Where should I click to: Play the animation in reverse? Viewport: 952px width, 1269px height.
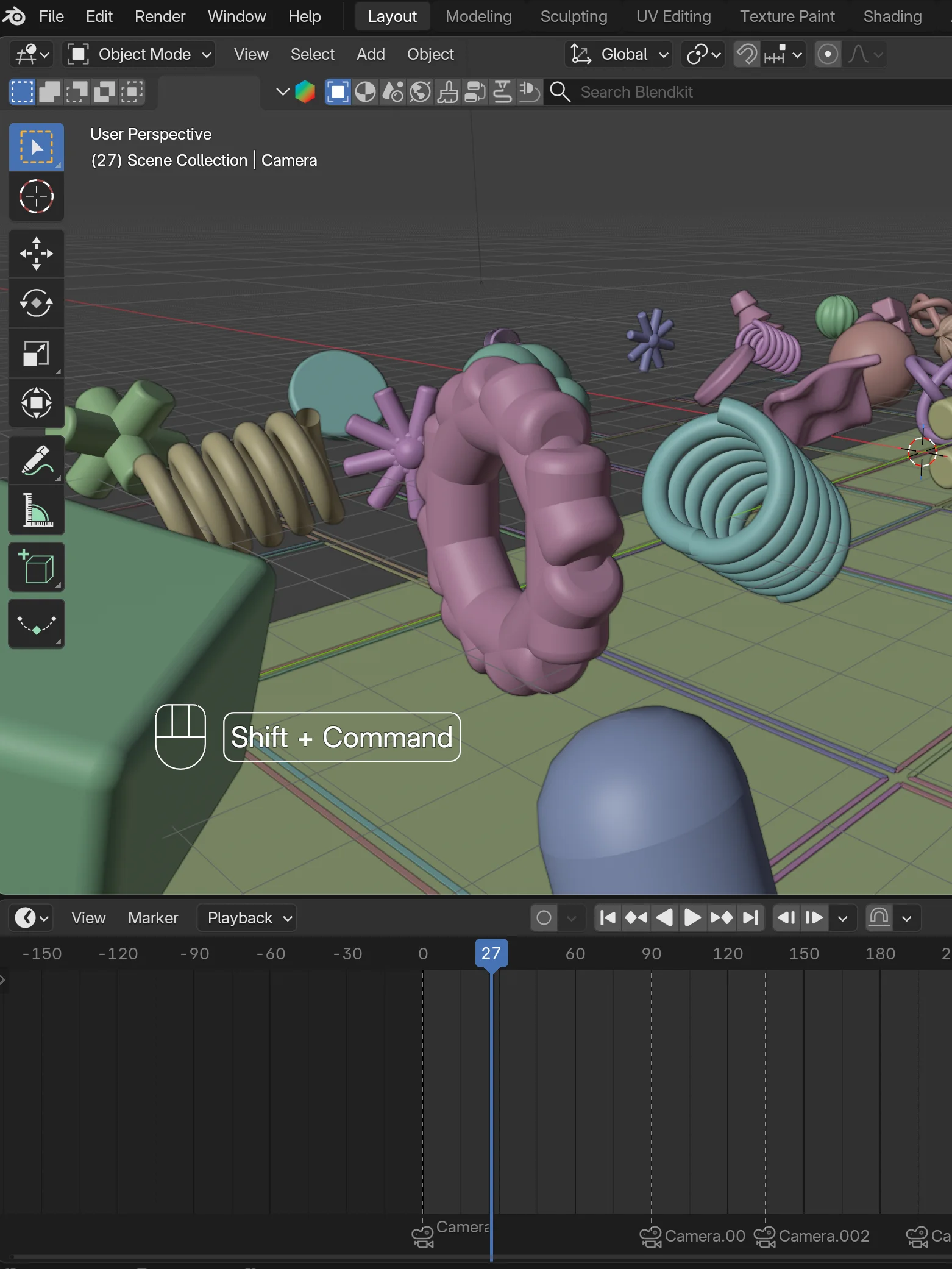664,917
